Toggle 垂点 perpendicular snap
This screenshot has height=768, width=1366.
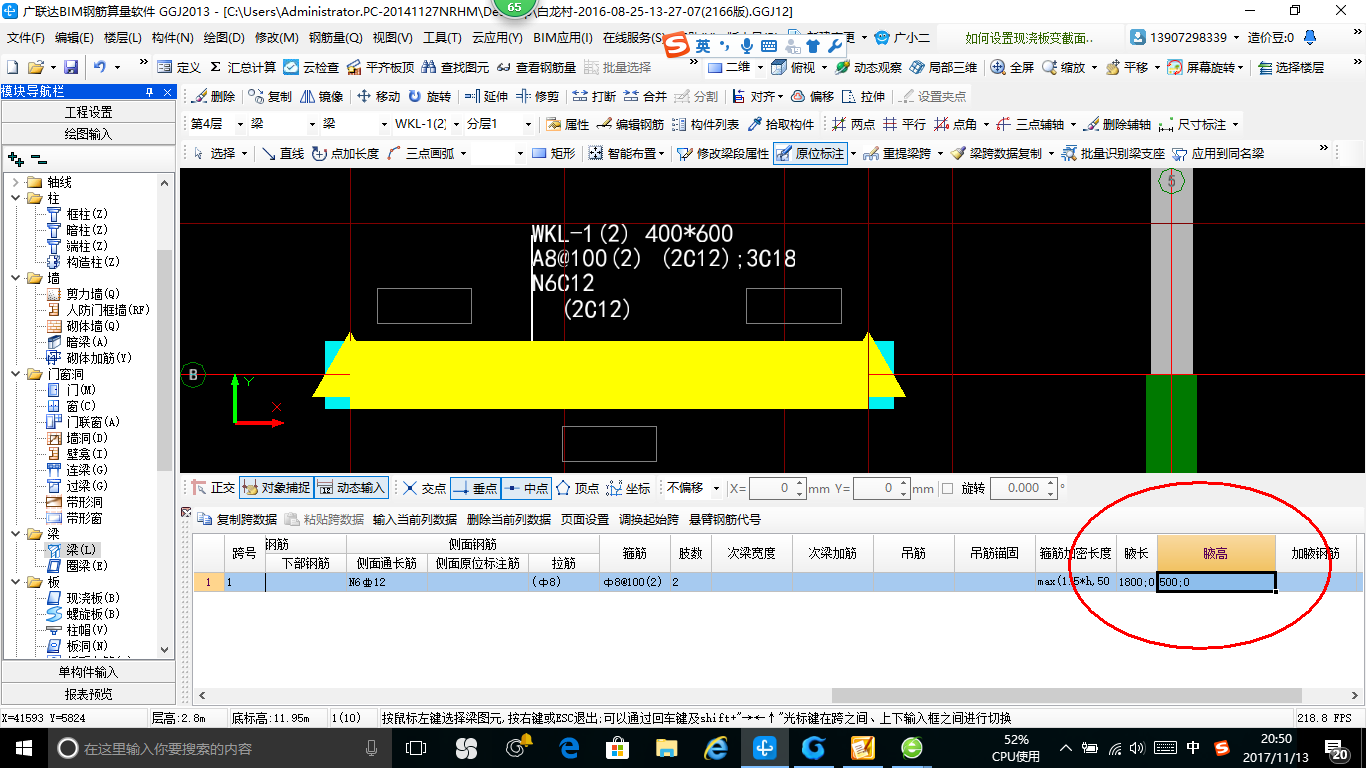coord(475,488)
